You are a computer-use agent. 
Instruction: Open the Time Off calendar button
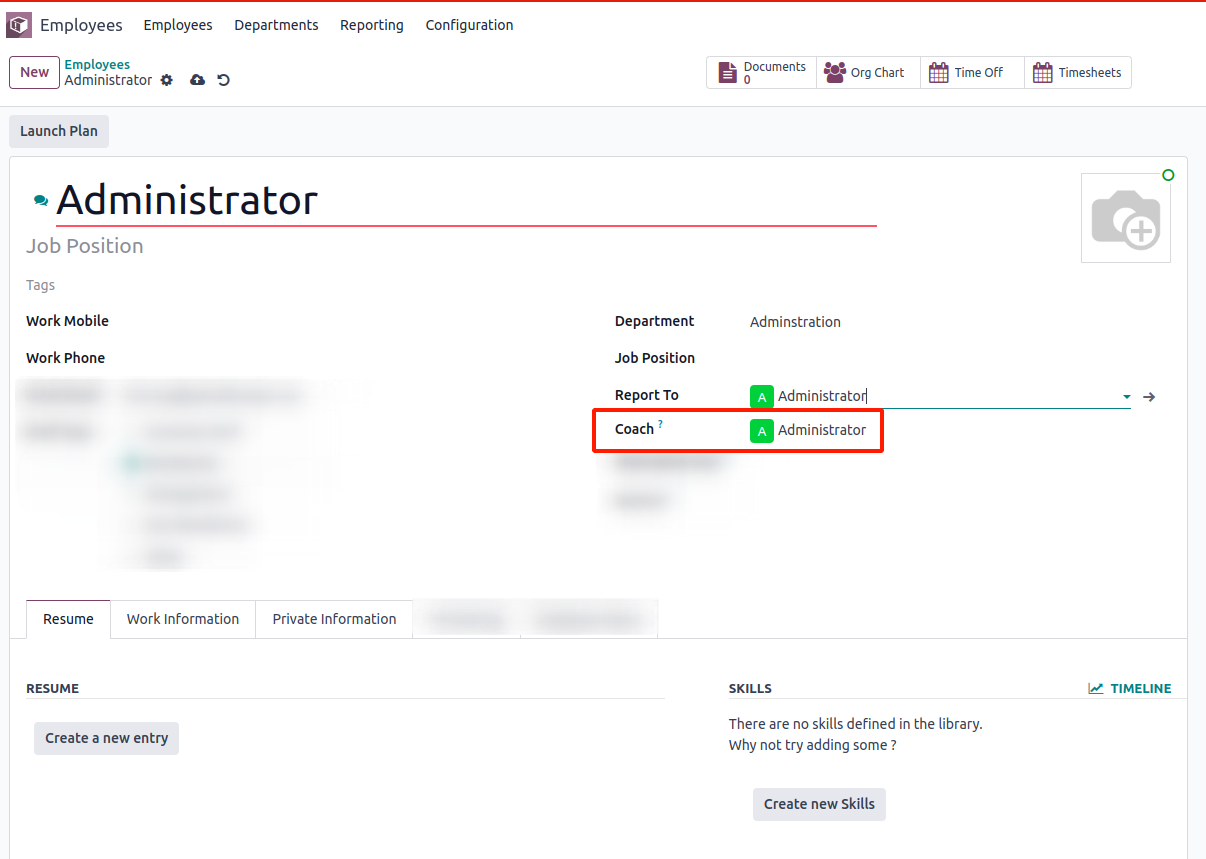(x=970, y=73)
